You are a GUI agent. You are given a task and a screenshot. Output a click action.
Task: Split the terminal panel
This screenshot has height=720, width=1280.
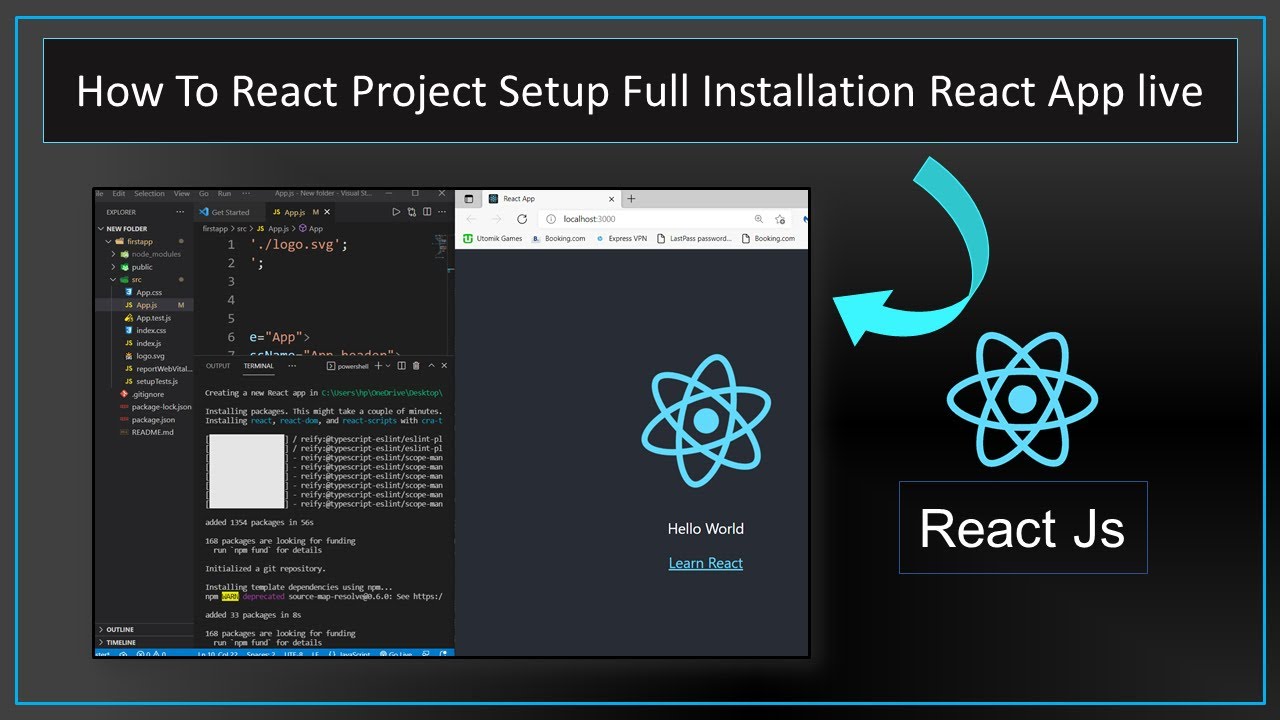[x=401, y=366]
